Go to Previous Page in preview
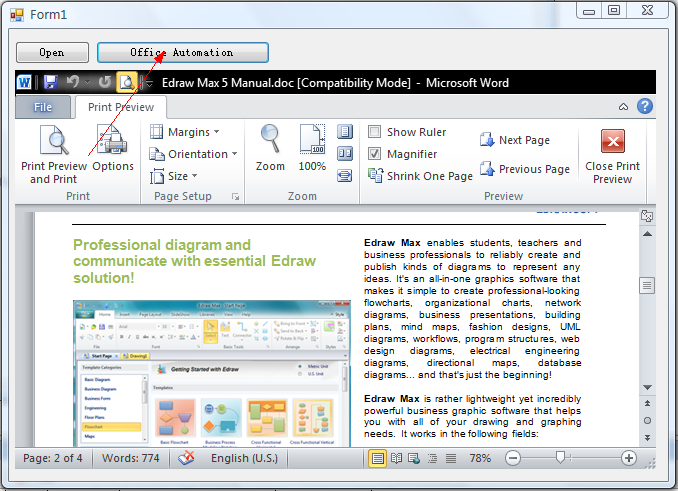This screenshot has width=678, height=491. (x=523, y=170)
